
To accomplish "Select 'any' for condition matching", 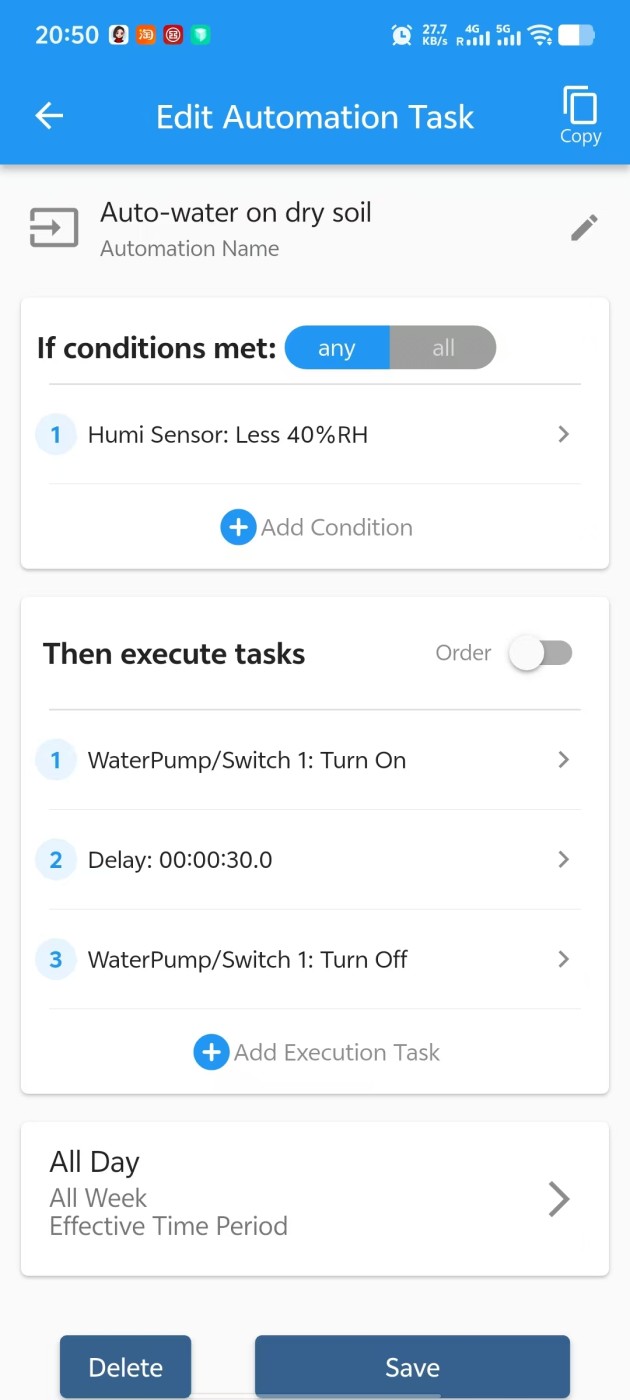I will click(337, 348).
